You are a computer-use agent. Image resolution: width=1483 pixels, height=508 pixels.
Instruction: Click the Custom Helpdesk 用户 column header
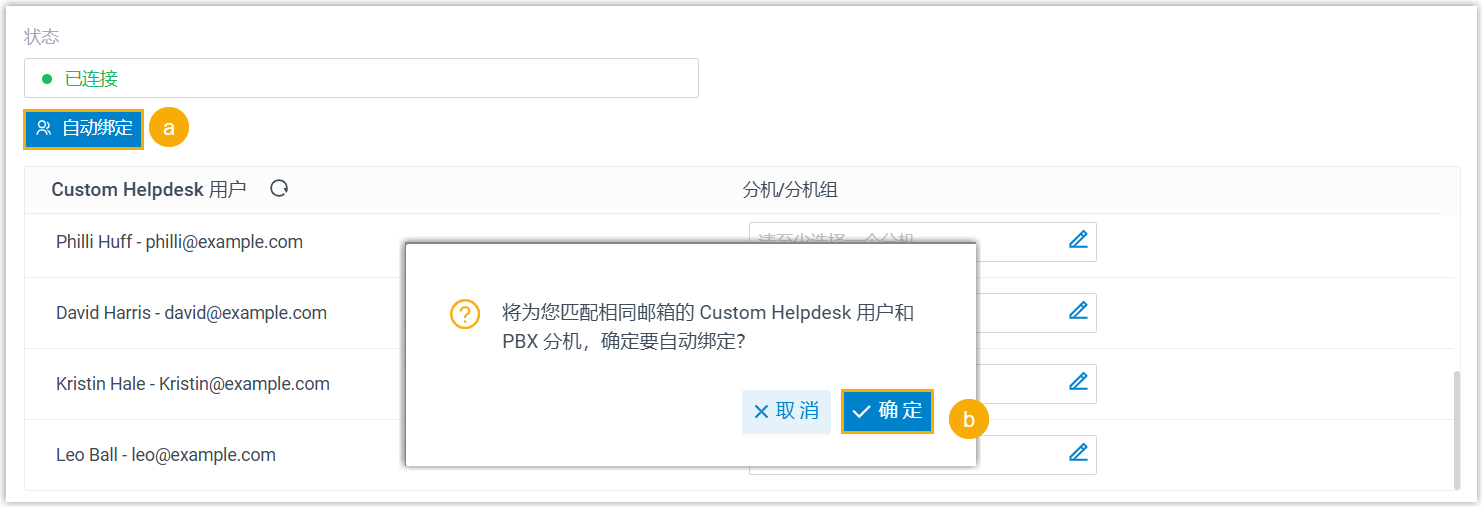click(x=149, y=190)
